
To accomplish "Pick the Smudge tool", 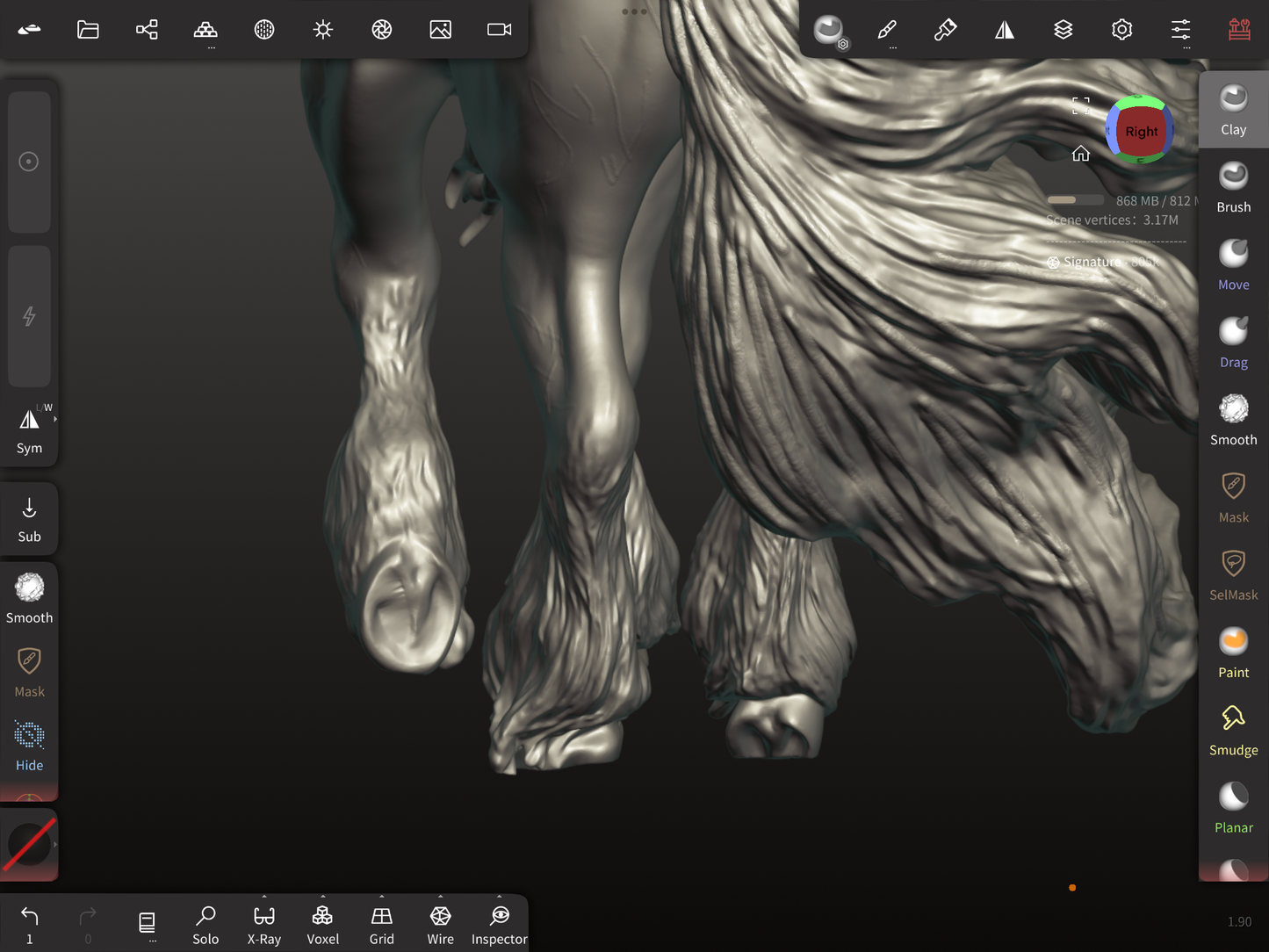I will point(1233,731).
